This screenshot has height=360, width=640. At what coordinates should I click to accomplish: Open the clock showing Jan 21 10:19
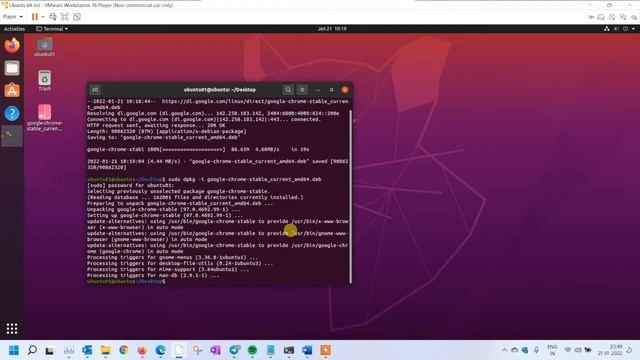click(x=332, y=29)
